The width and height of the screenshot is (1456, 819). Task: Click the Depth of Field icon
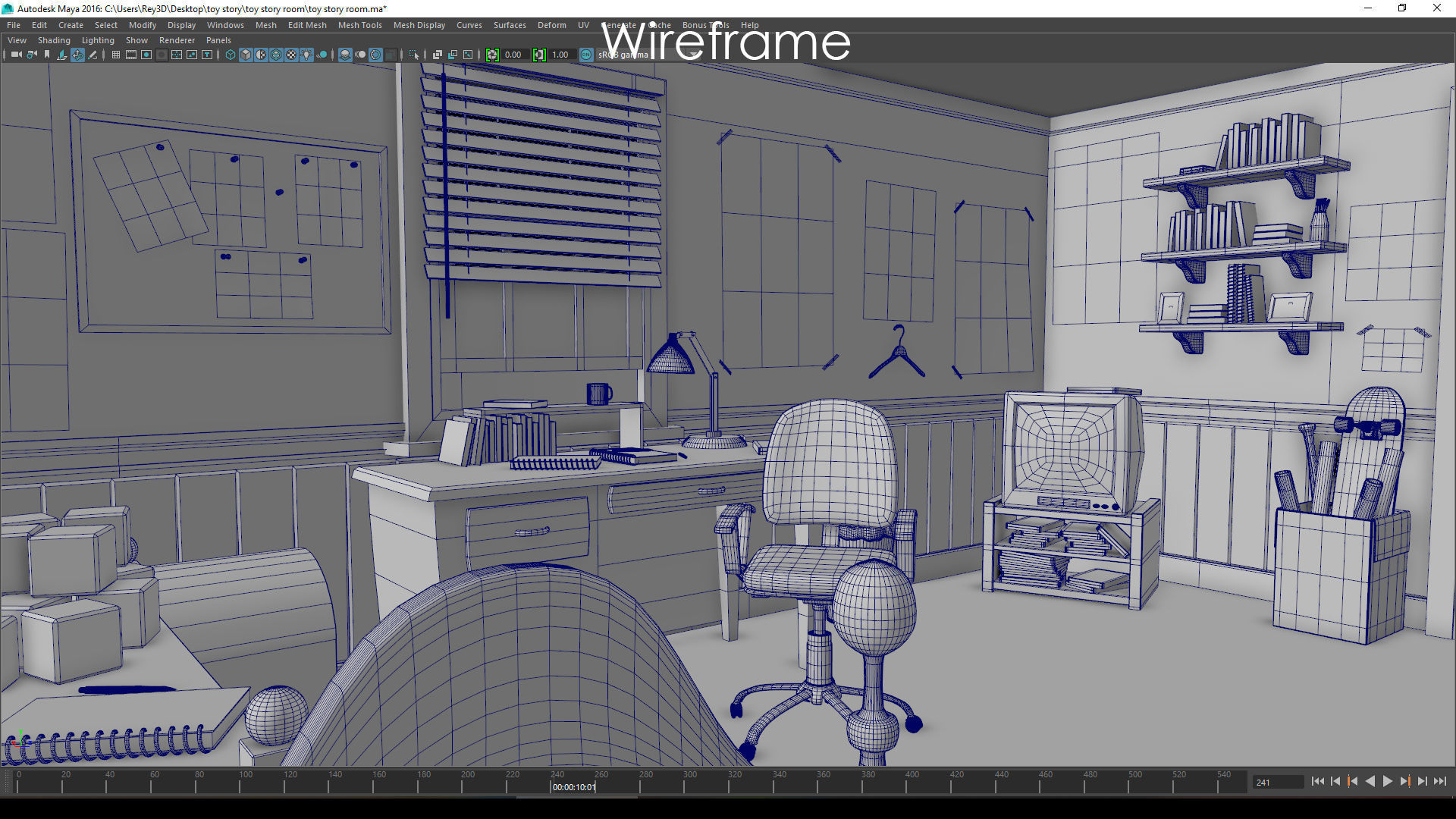(x=391, y=55)
